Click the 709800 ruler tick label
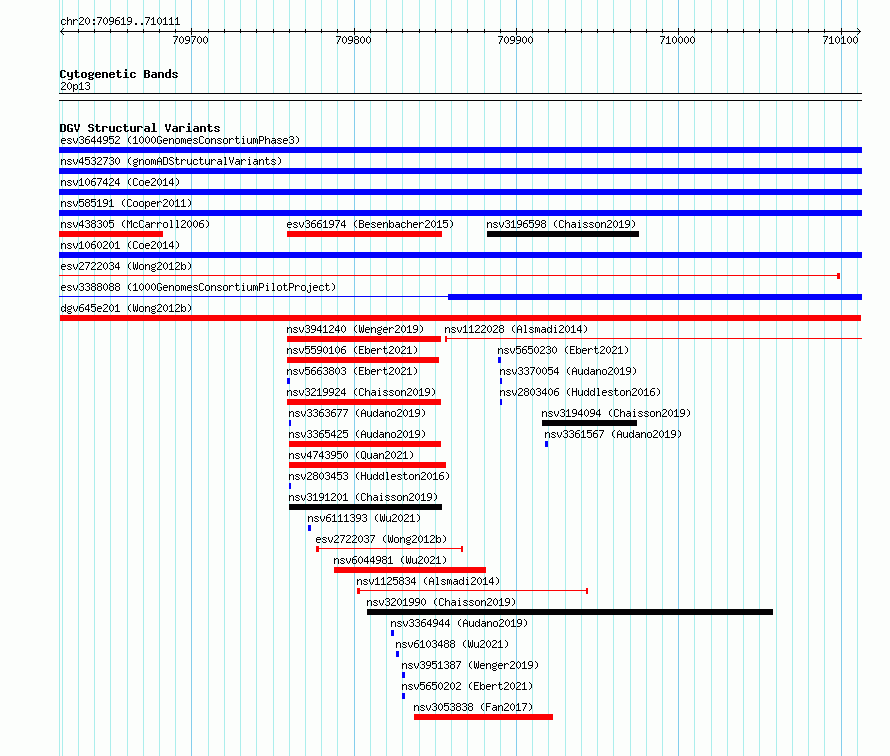The height and width of the screenshot is (756, 890). 353,40
